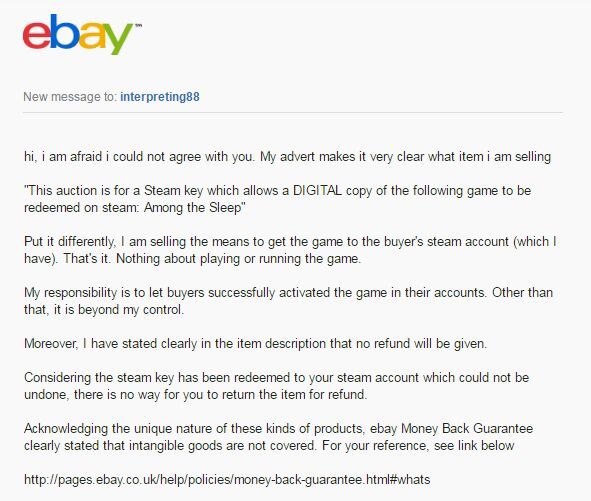591x501 pixels.
Task: Click the opening line starting 'hi, i am afraid'
Action: pos(287,156)
